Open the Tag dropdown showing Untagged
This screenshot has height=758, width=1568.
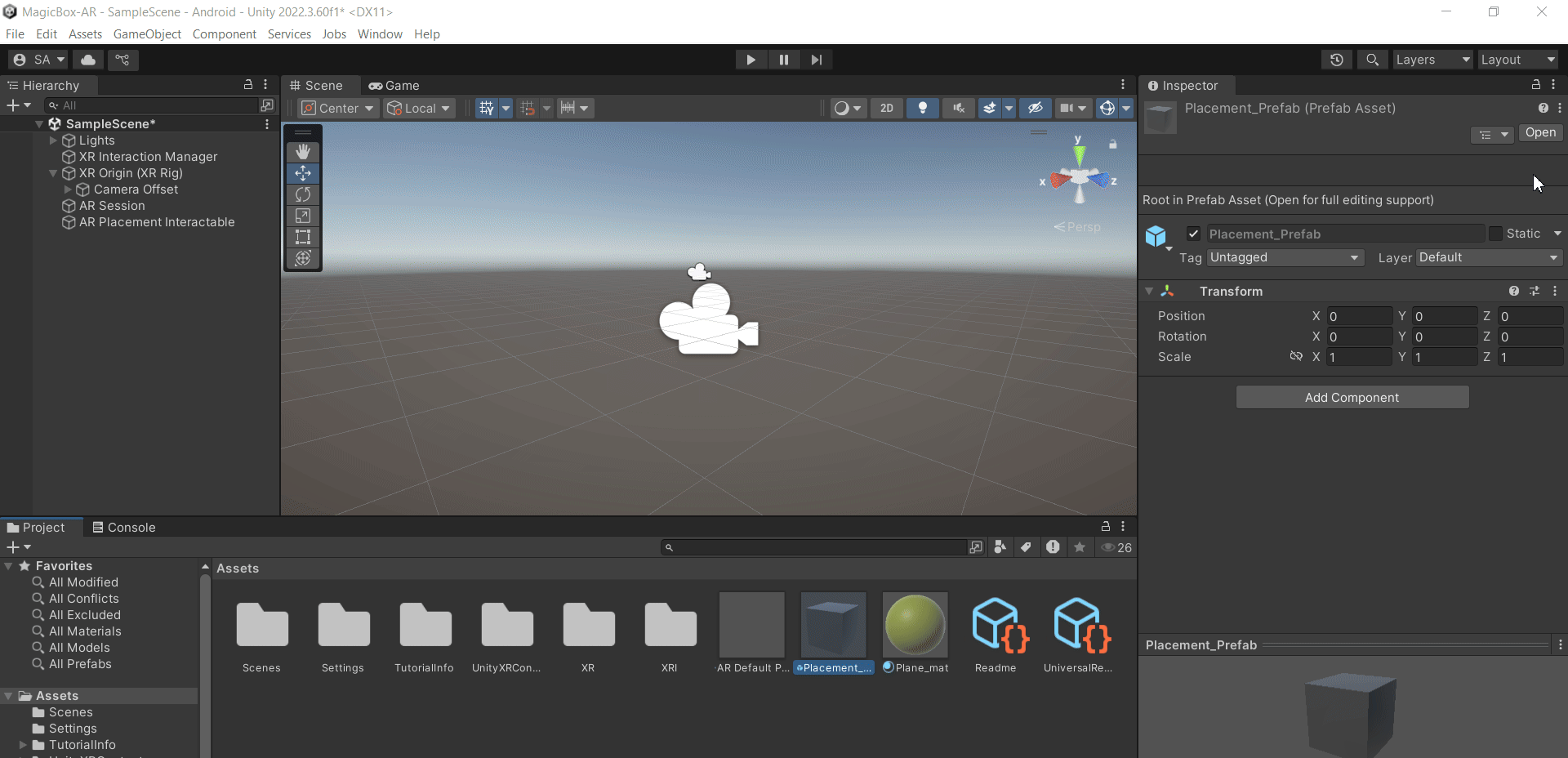pyautogui.click(x=1285, y=257)
